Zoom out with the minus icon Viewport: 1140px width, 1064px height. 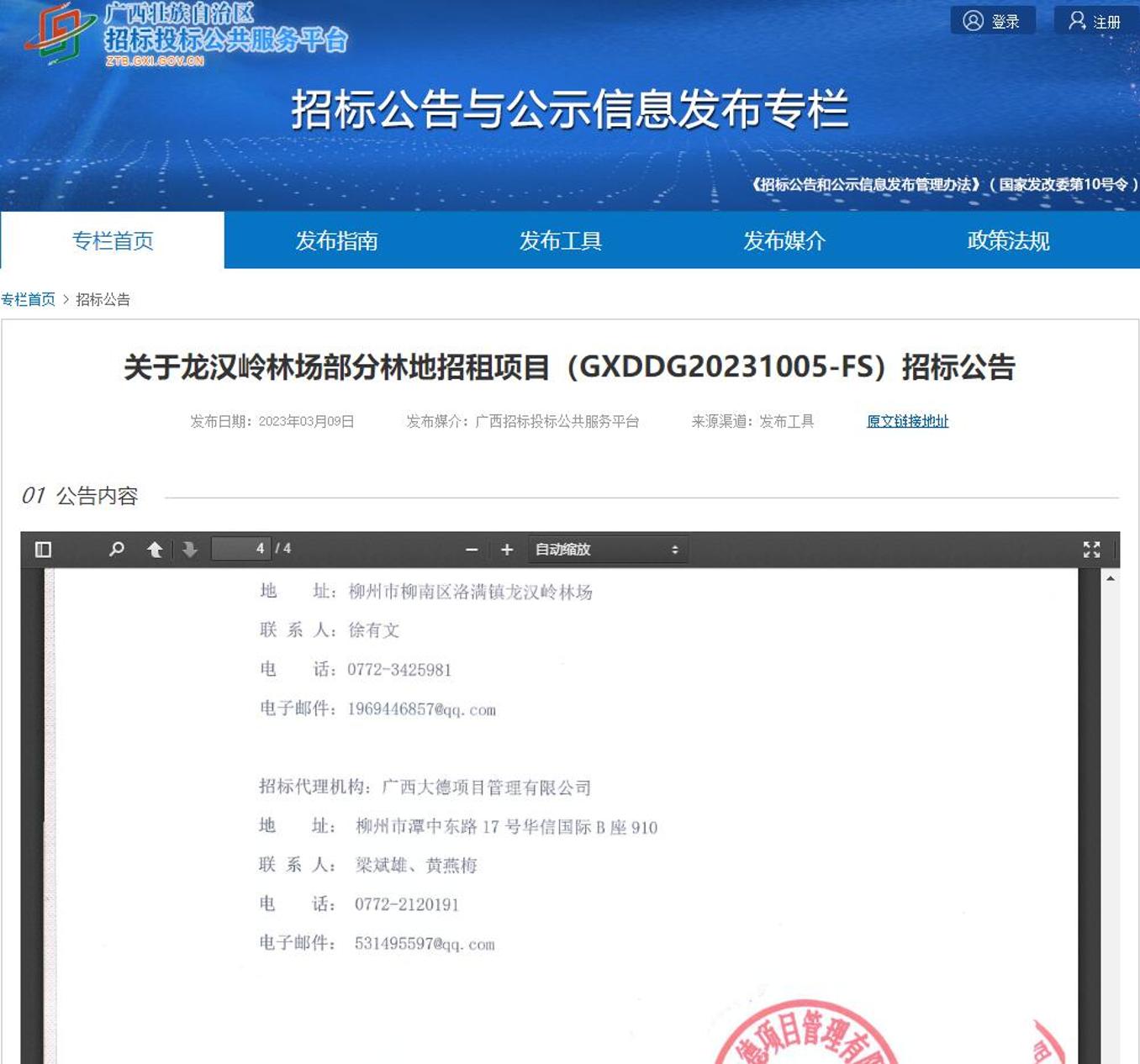coord(472,550)
